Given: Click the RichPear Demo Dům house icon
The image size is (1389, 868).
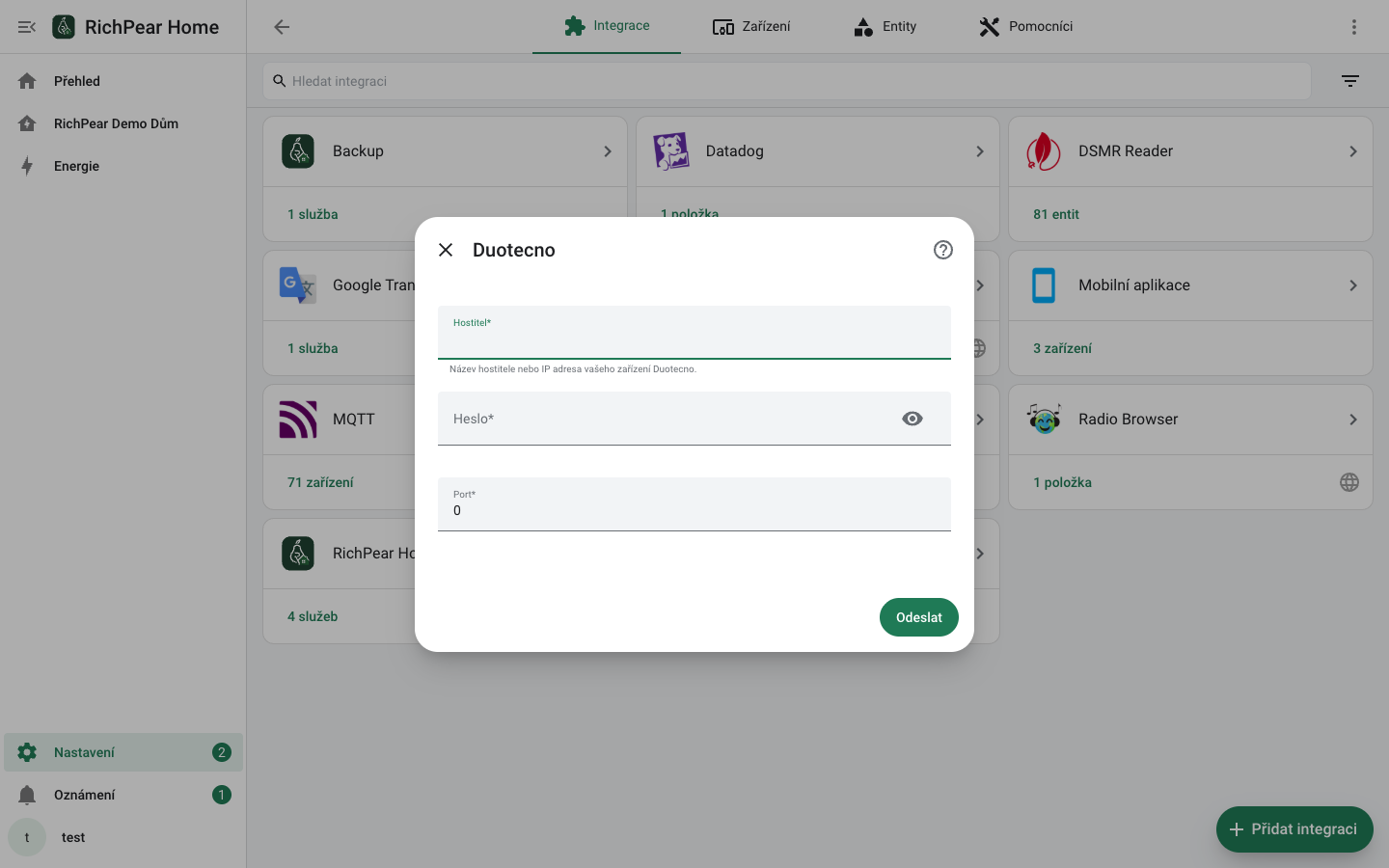Looking at the screenshot, I should pos(27,123).
